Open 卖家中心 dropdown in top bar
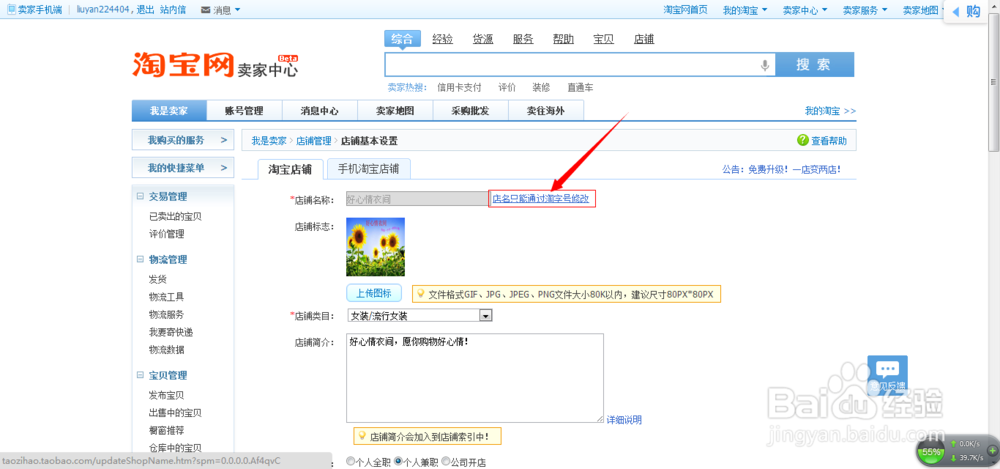Screen dimensions: 1000x469 (805, 10)
